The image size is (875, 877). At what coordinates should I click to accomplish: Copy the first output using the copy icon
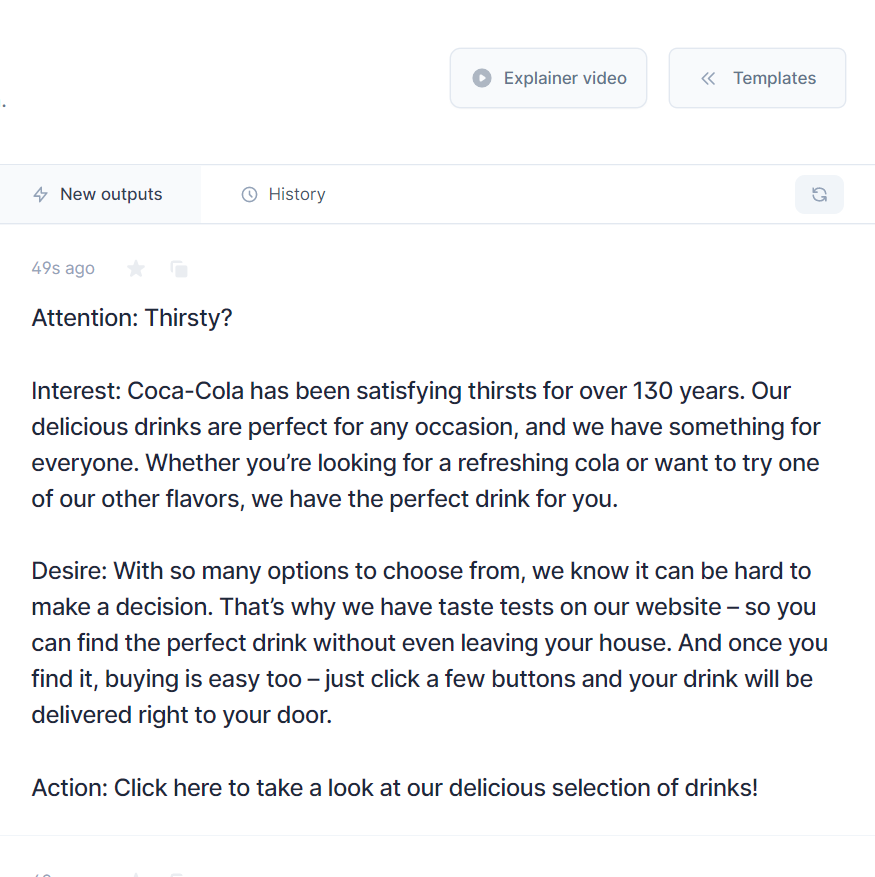[179, 269]
